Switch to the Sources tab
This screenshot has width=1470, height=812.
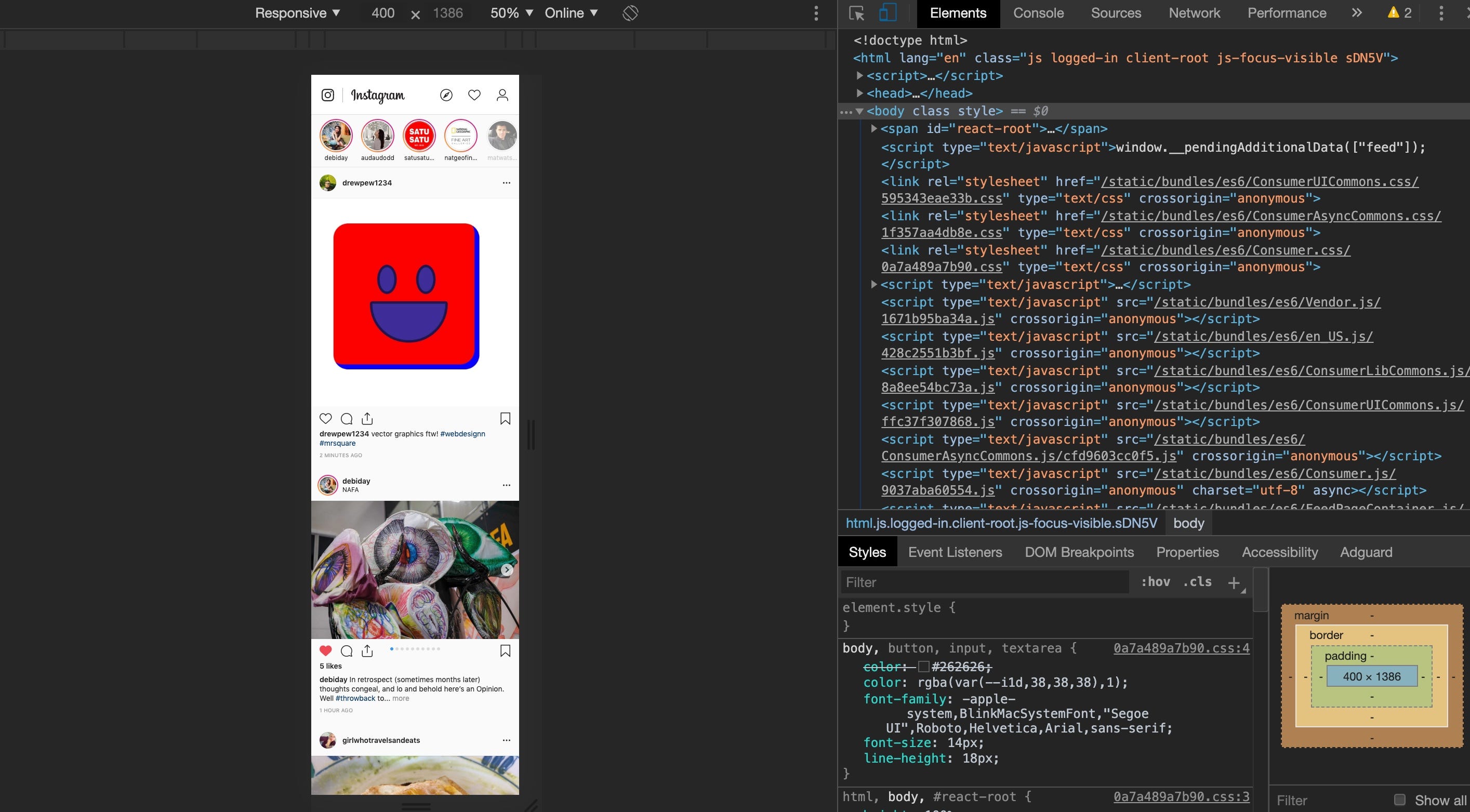pyautogui.click(x=1116, y=13)
